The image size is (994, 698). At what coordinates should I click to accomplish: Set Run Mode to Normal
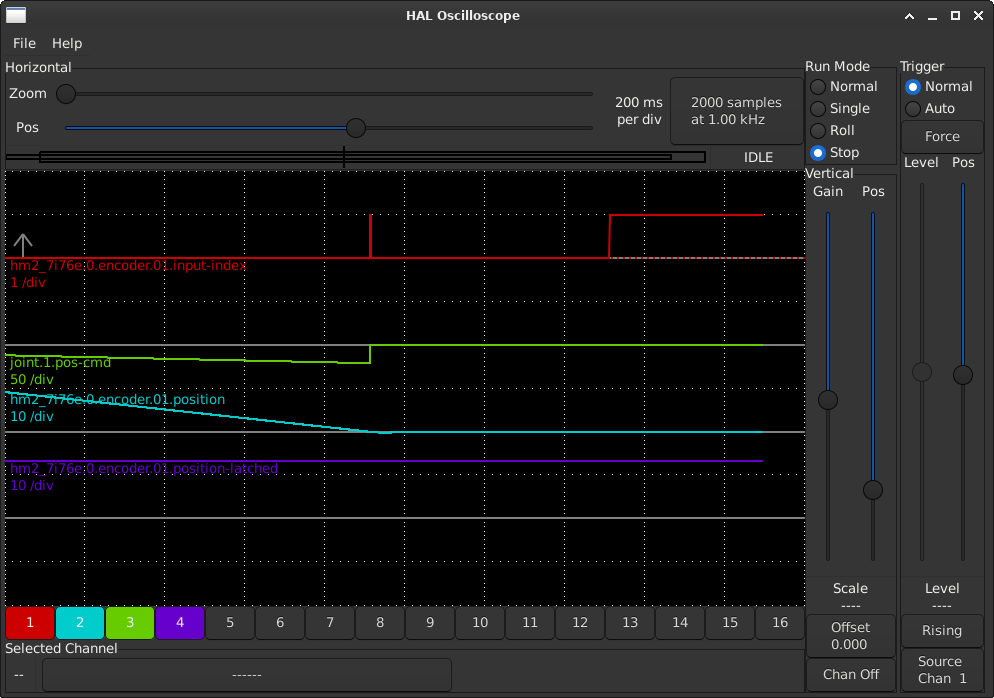tap(818, 87)
